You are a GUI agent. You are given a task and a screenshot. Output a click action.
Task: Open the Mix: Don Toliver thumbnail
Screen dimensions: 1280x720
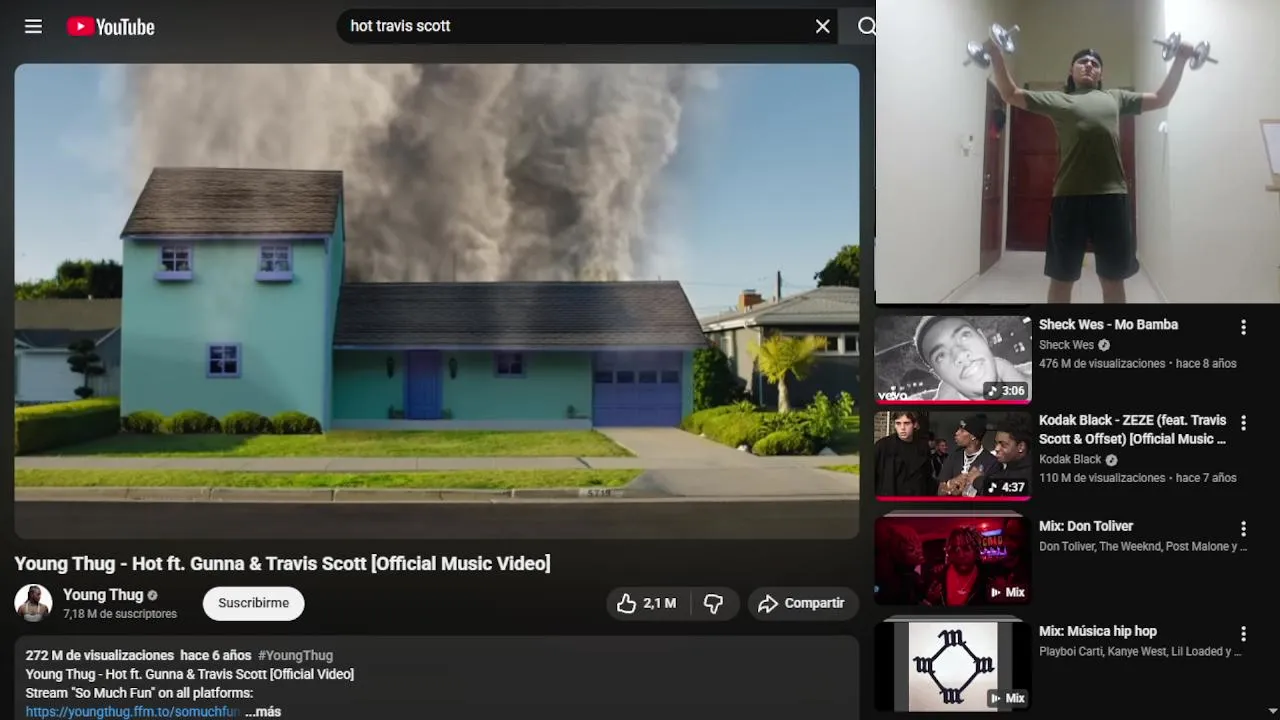[x=952, y=559]
